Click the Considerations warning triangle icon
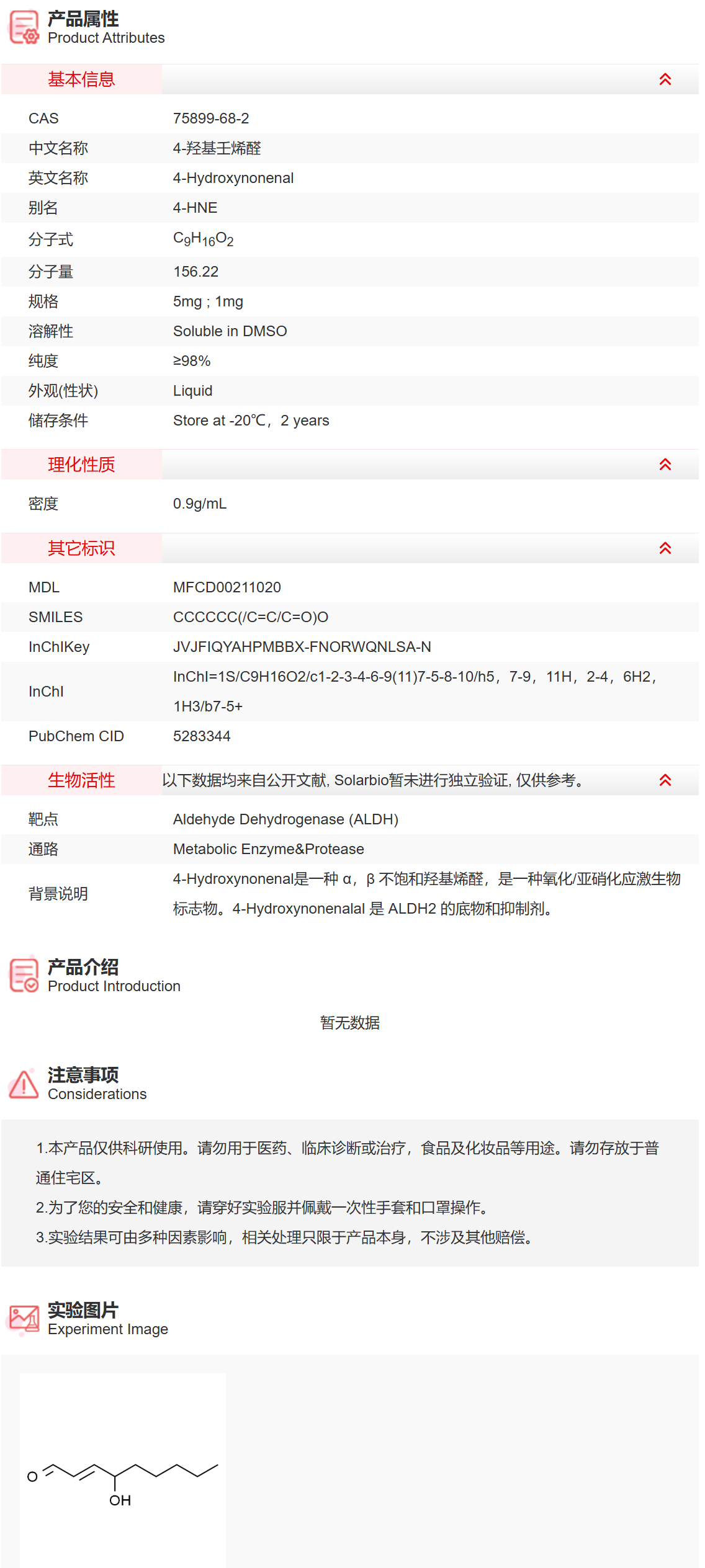 click(24, 1084)
